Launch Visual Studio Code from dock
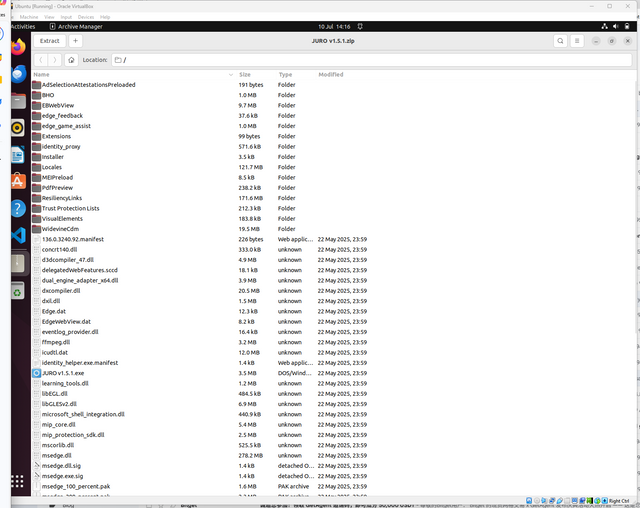 18,235
